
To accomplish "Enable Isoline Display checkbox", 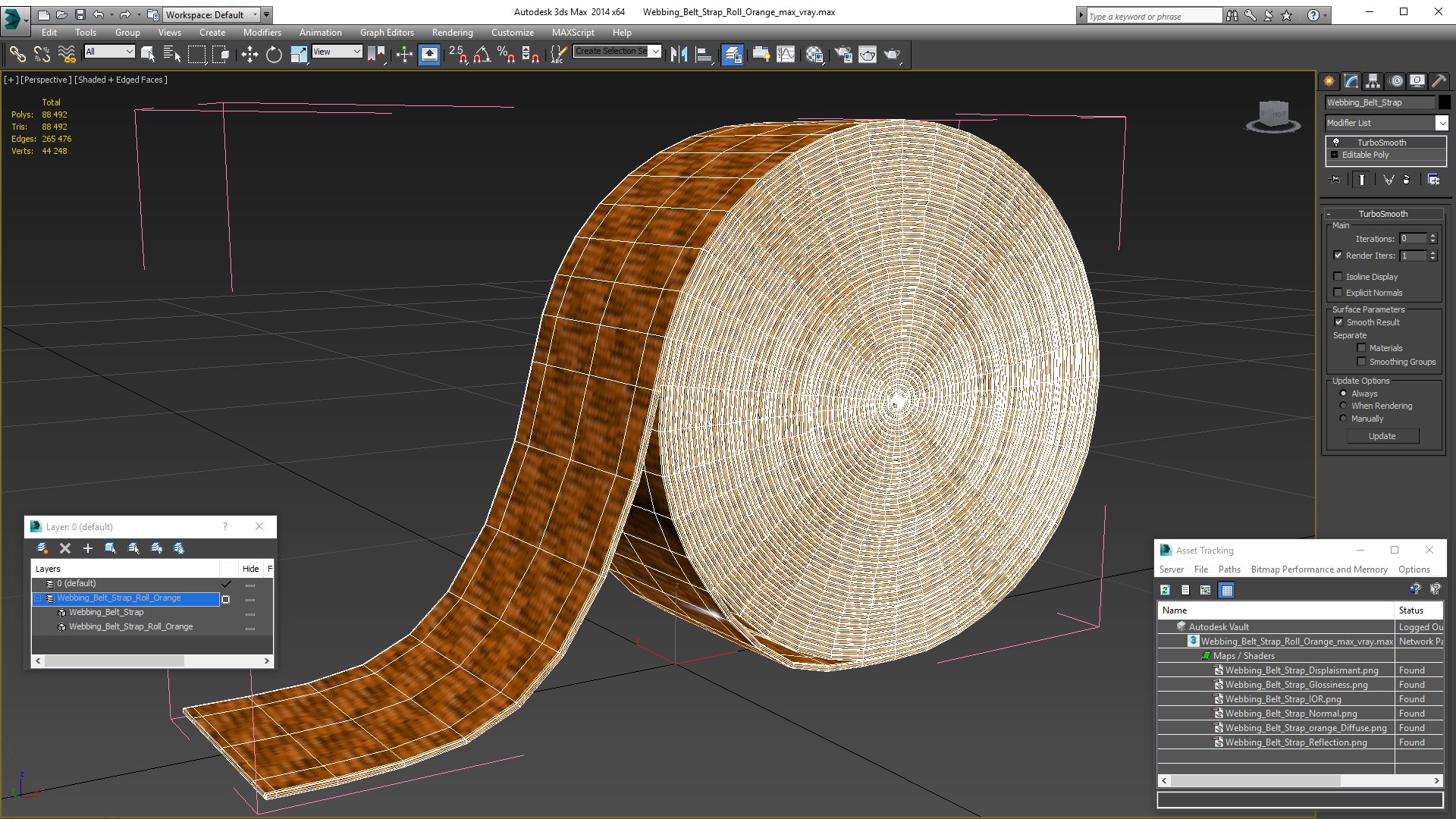I will point(1338,277).
